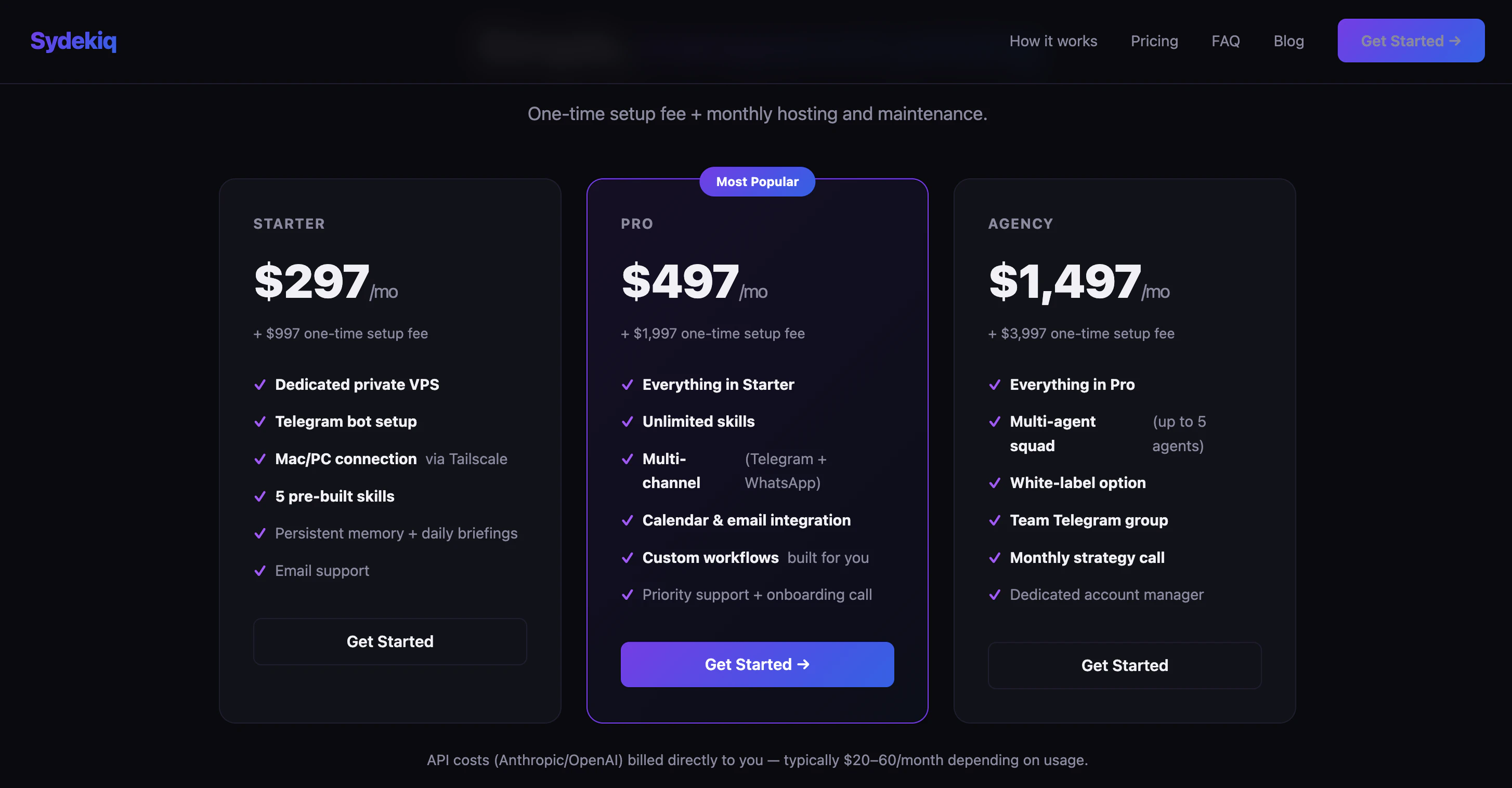Open the How it works page

coord(1053,41)
